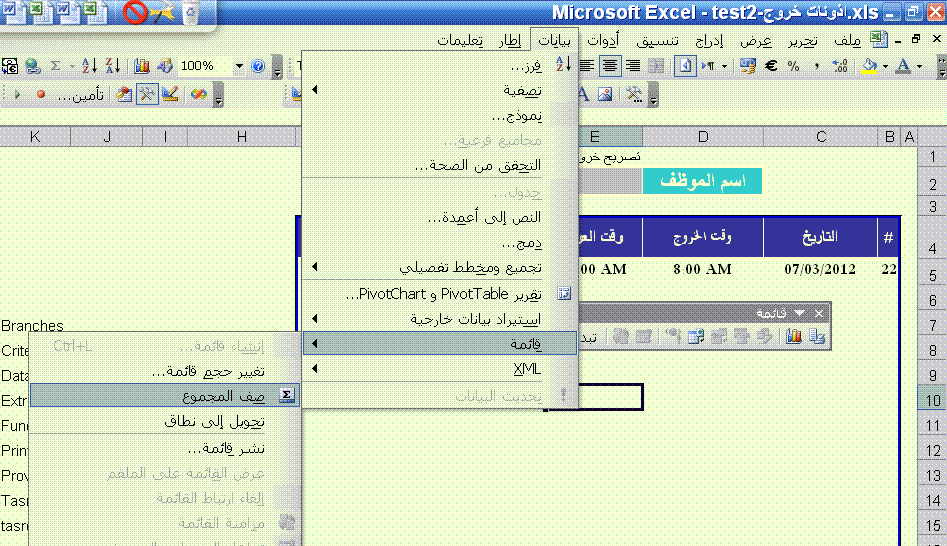Click the Increase Decimal icon
Image resolution: width=947 pixels, height=546 pixels.
click(840, 66)
